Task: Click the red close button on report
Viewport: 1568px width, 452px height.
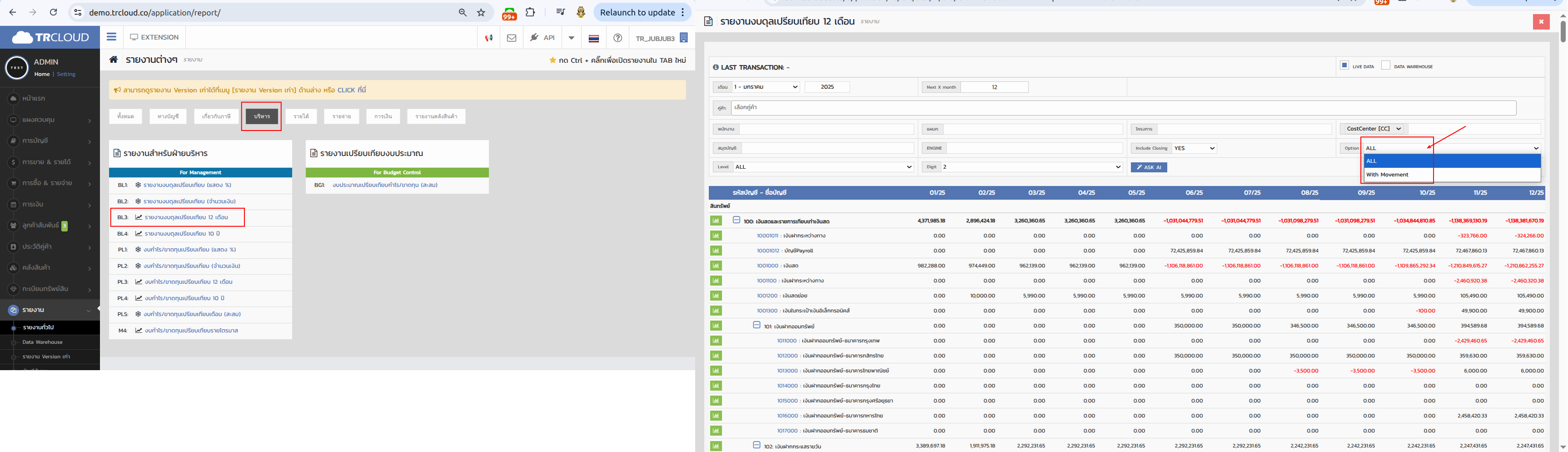Action: click(x=1541, y=22)
